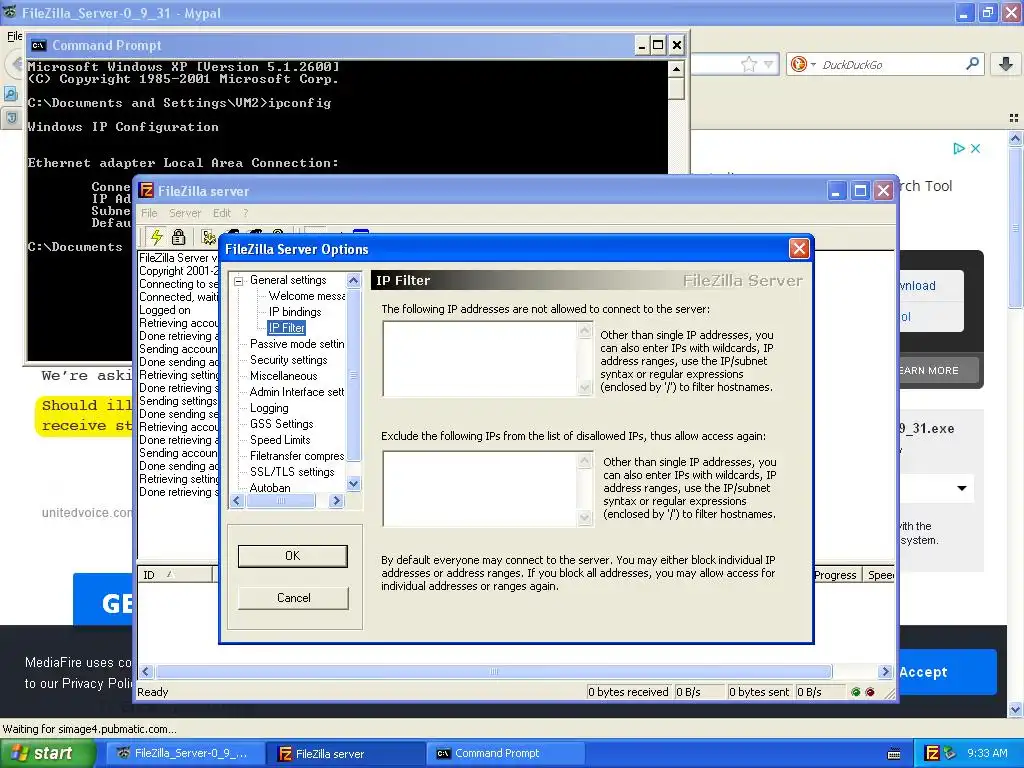Open the Windows Start button
The height and width of the screenshot is (768, 1024).
(47, 754)
